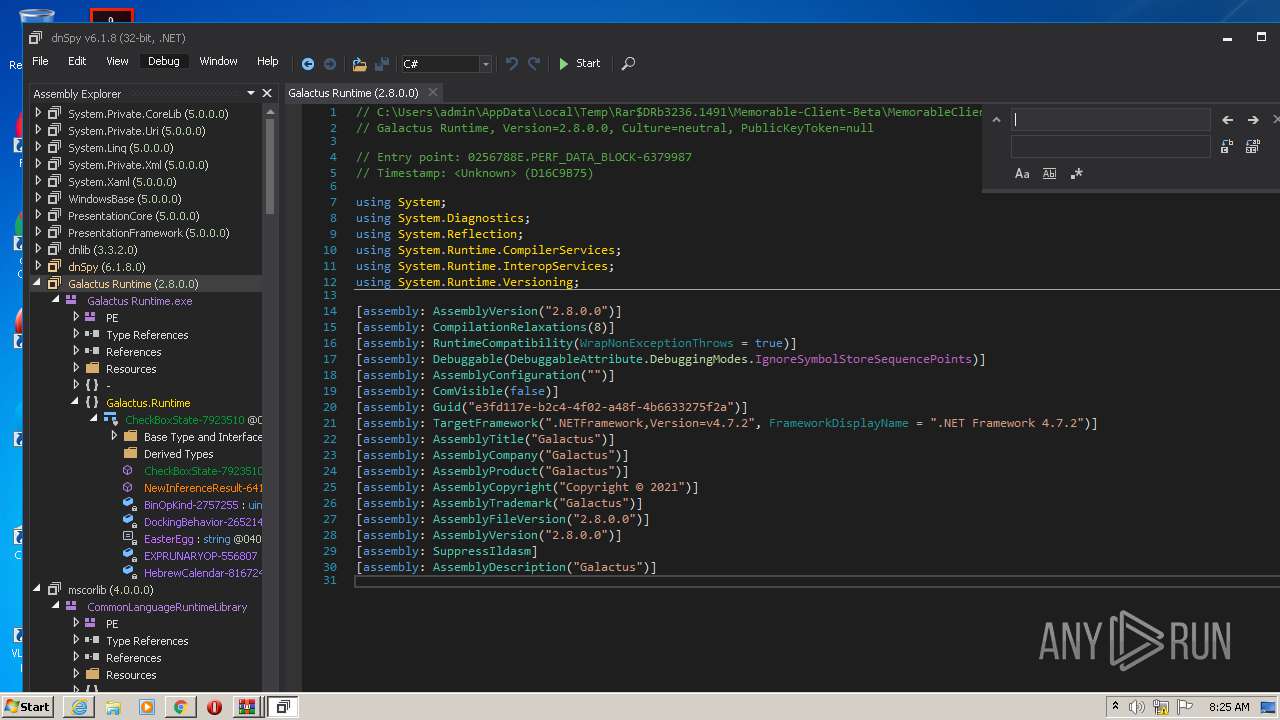Image resolution: width=1280 pixels, height=720 pixels.
Task: Open the File menu
Action: click(40, 61)
